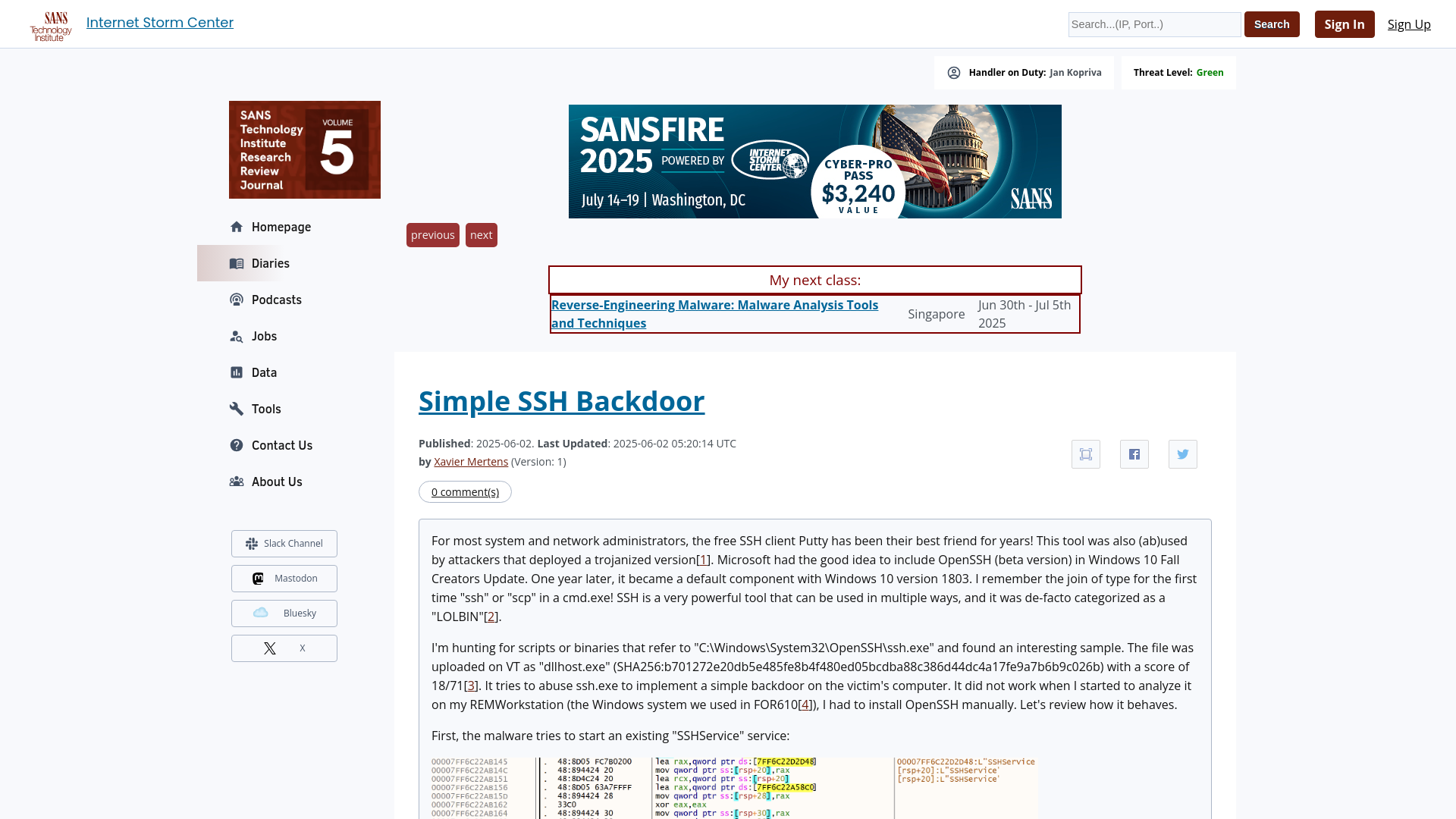Share the diary on Twitter
Viewport: 1456px width, 819px height.
[1183, 454]
